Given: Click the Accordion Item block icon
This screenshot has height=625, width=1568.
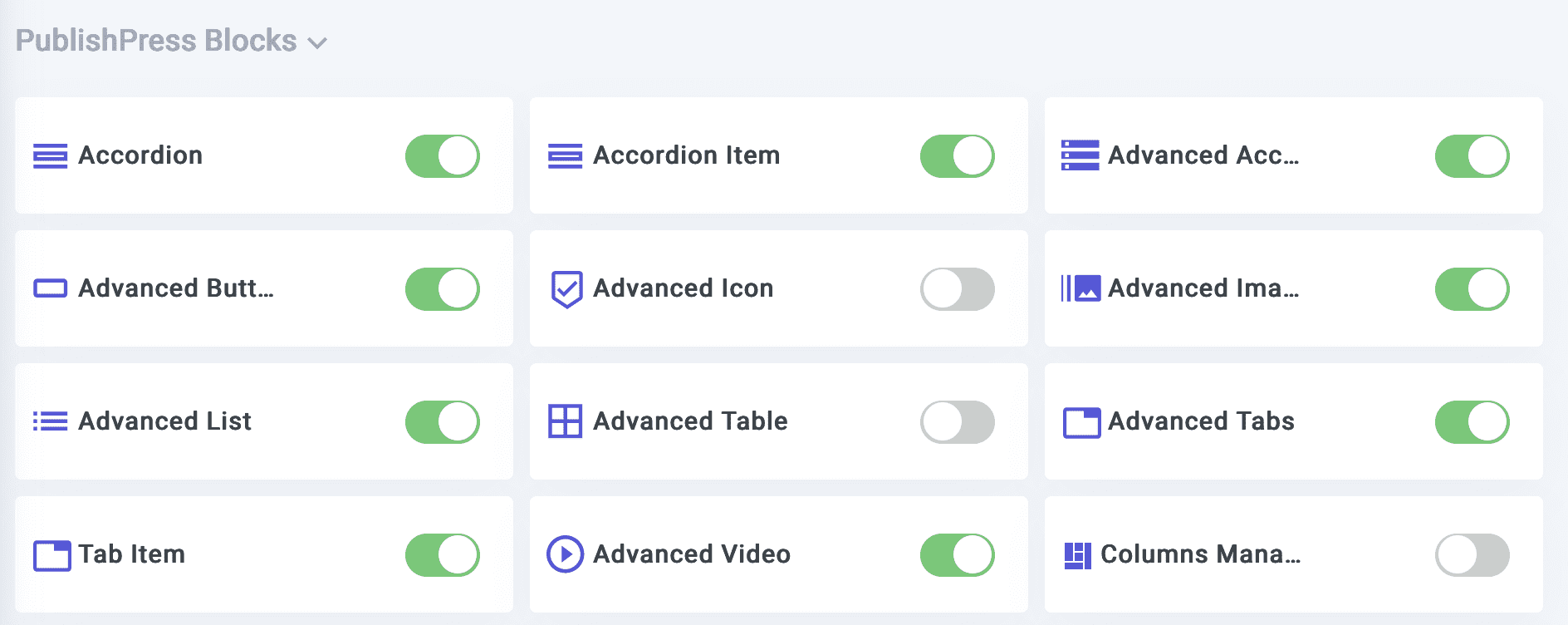Looking at the screenshot, I should click(564, 155).
